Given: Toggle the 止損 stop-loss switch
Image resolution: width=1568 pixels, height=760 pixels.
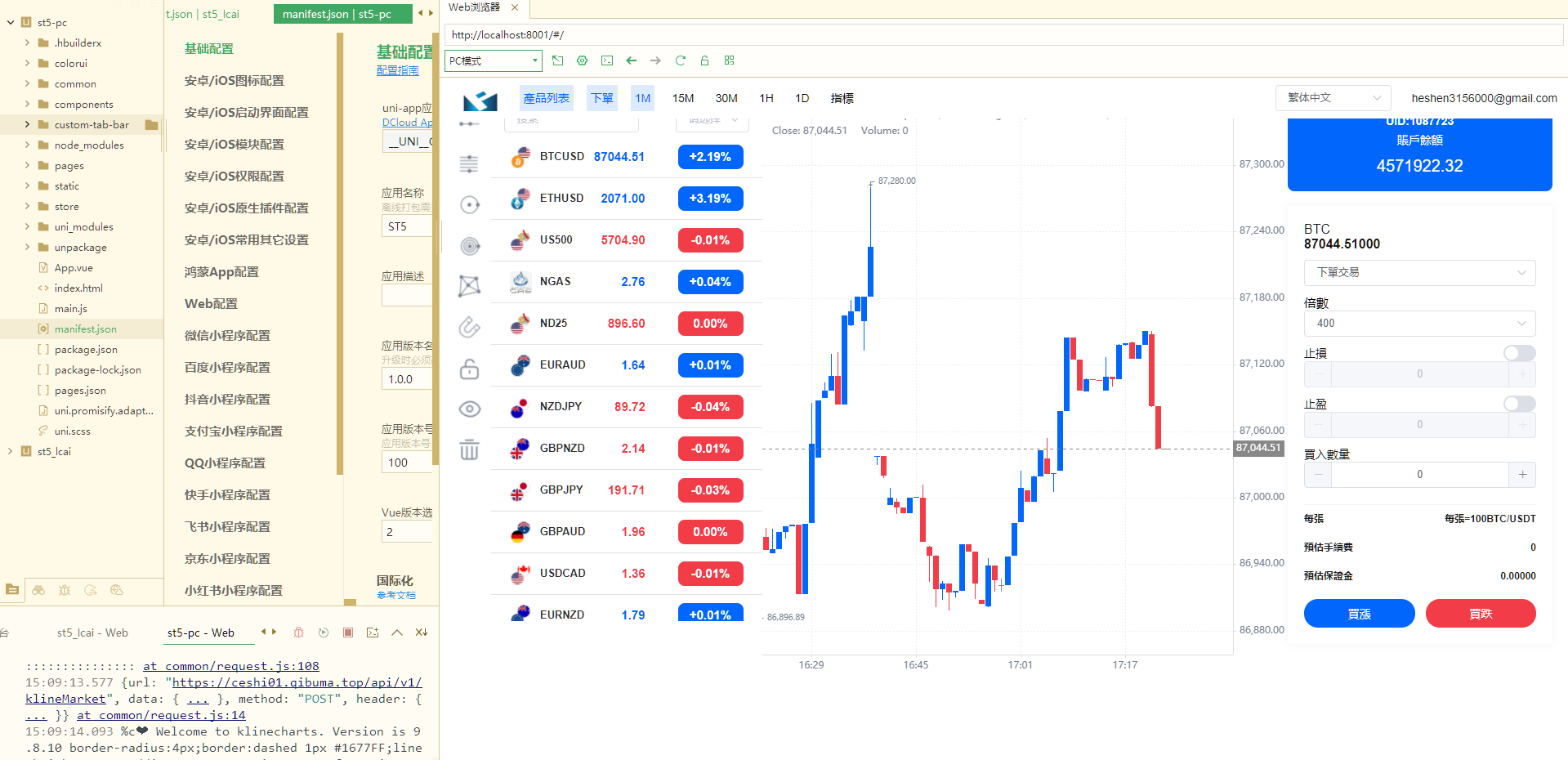Looking at the screenshot, I should (1519, 353).
